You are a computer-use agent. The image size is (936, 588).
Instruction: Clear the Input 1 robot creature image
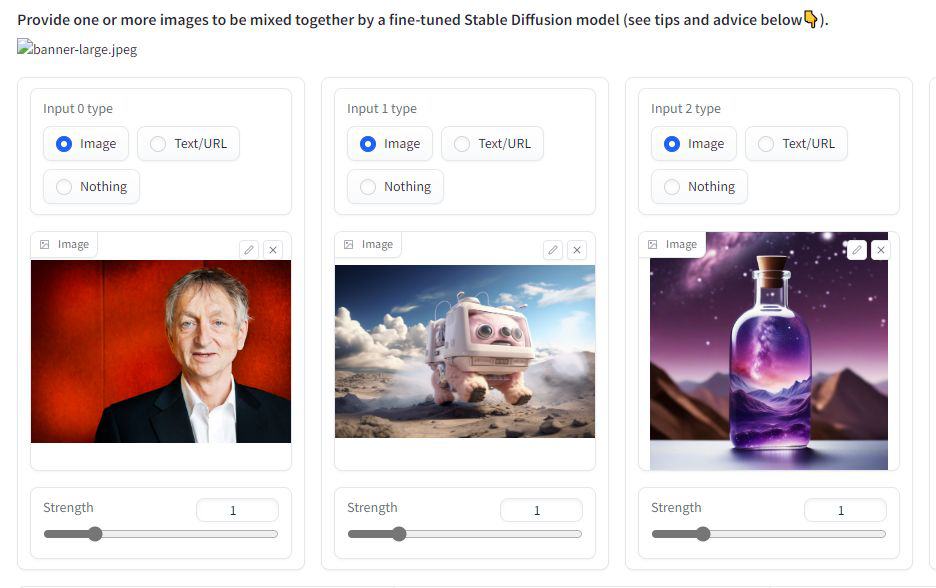(x=577, y=250)
